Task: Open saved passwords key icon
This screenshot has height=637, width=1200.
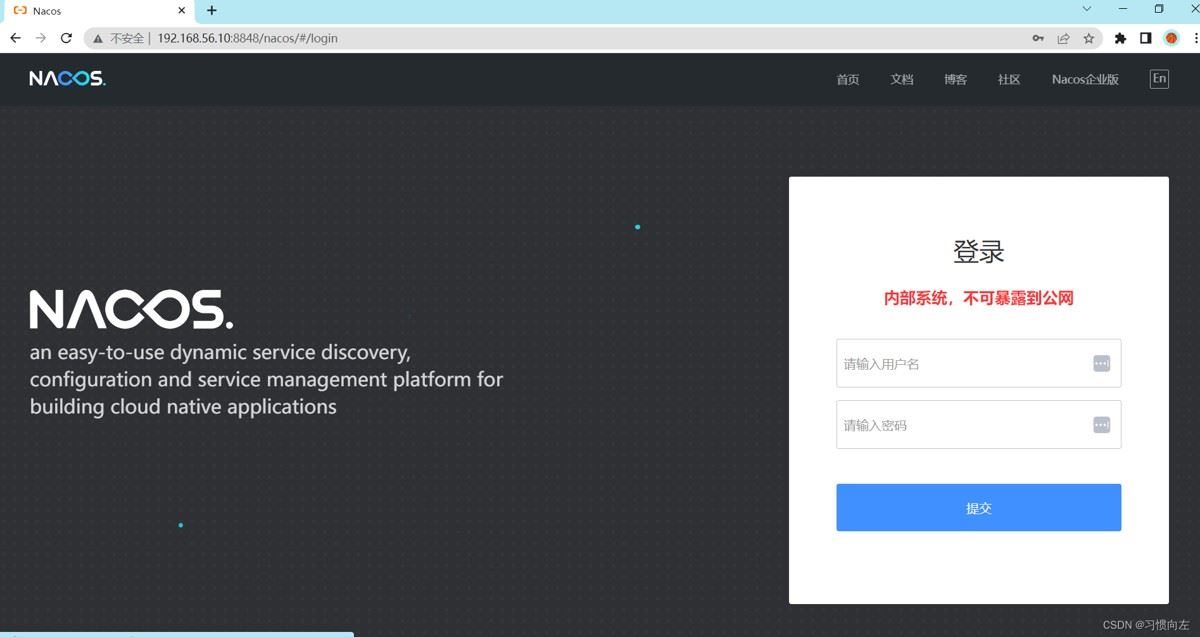Action: [1038, 38]
